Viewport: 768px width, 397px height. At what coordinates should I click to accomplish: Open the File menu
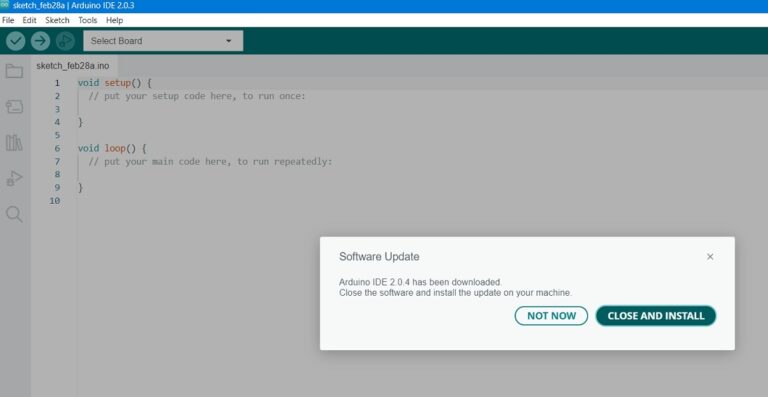pyautogui.click(x=8, y=20)
